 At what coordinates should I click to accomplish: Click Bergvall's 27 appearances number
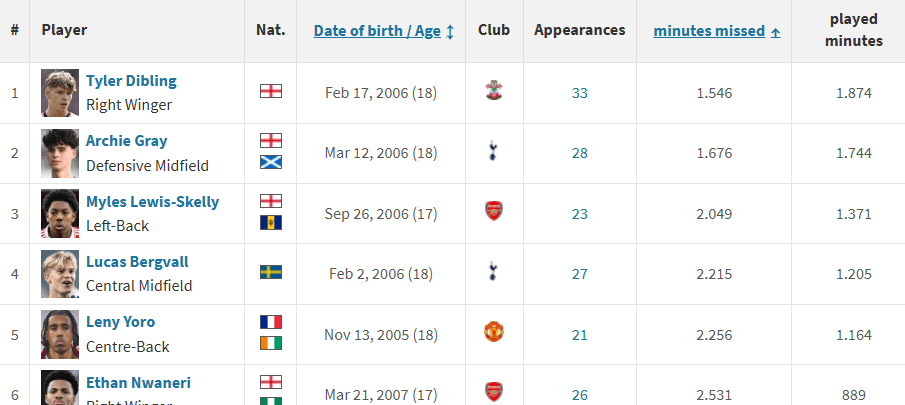tap(580, 273)
